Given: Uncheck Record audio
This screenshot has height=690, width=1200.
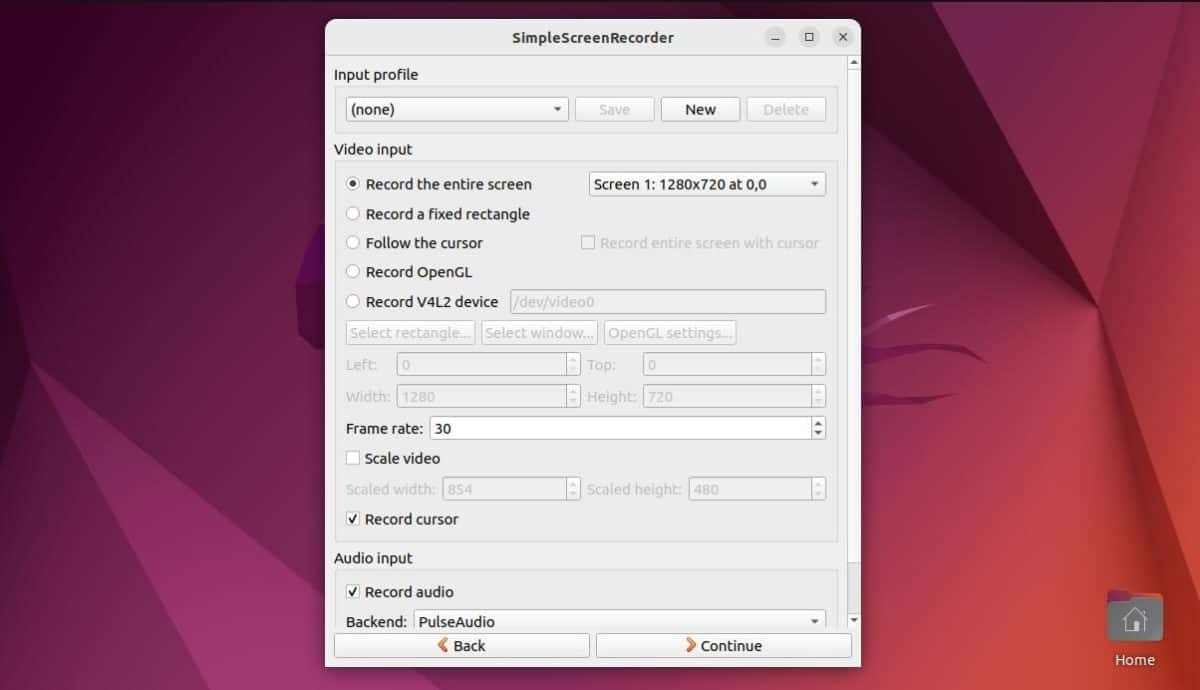Looking at the screenshot, I should click(x=352, y=592).
